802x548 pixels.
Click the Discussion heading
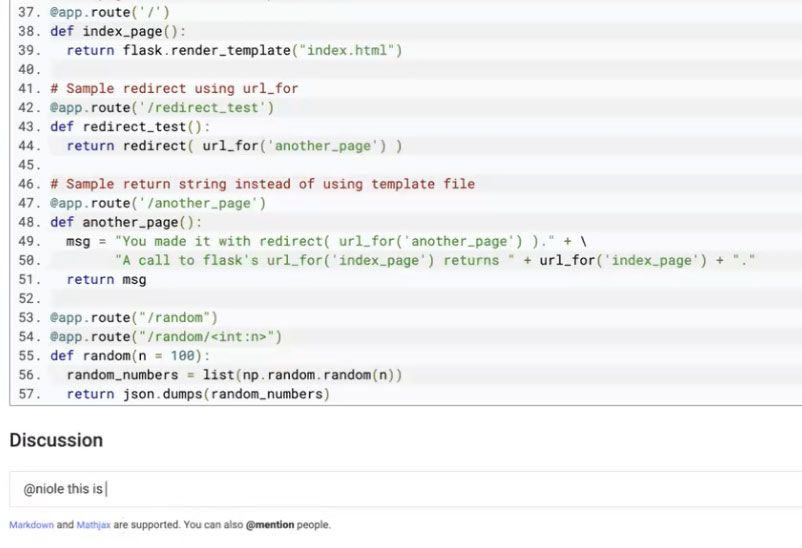tap(56, 440)
